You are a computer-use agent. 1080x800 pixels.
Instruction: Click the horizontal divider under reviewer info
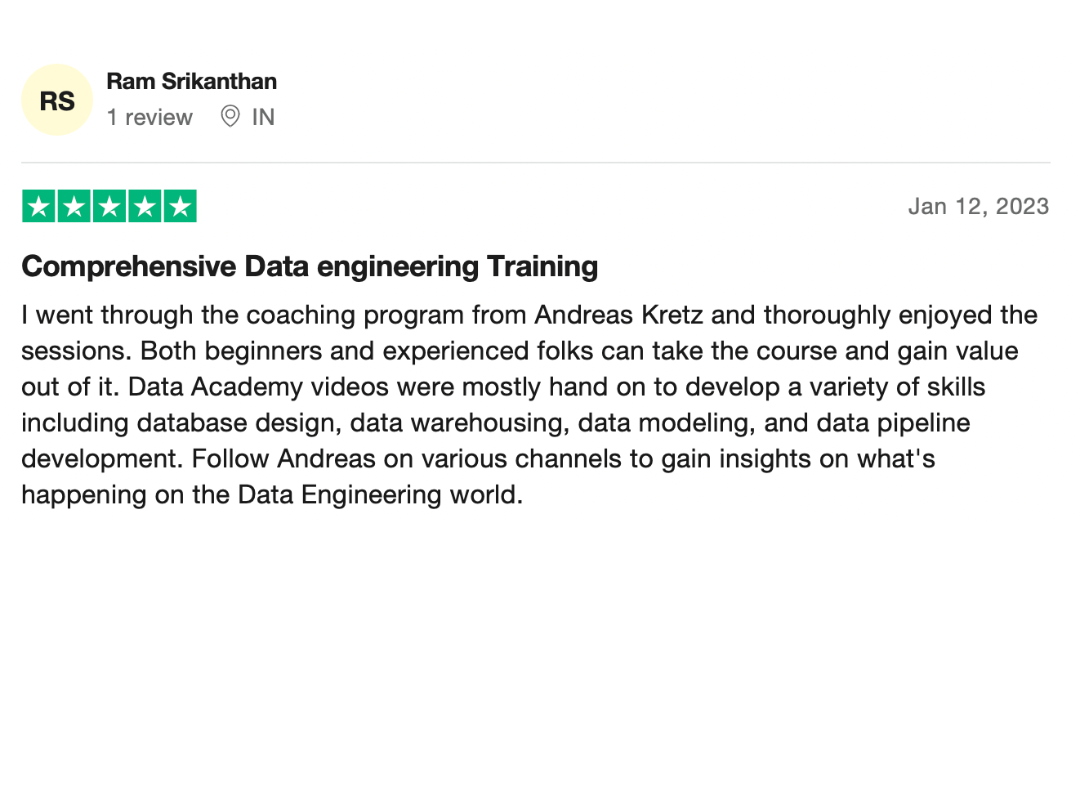coord(536,163)
